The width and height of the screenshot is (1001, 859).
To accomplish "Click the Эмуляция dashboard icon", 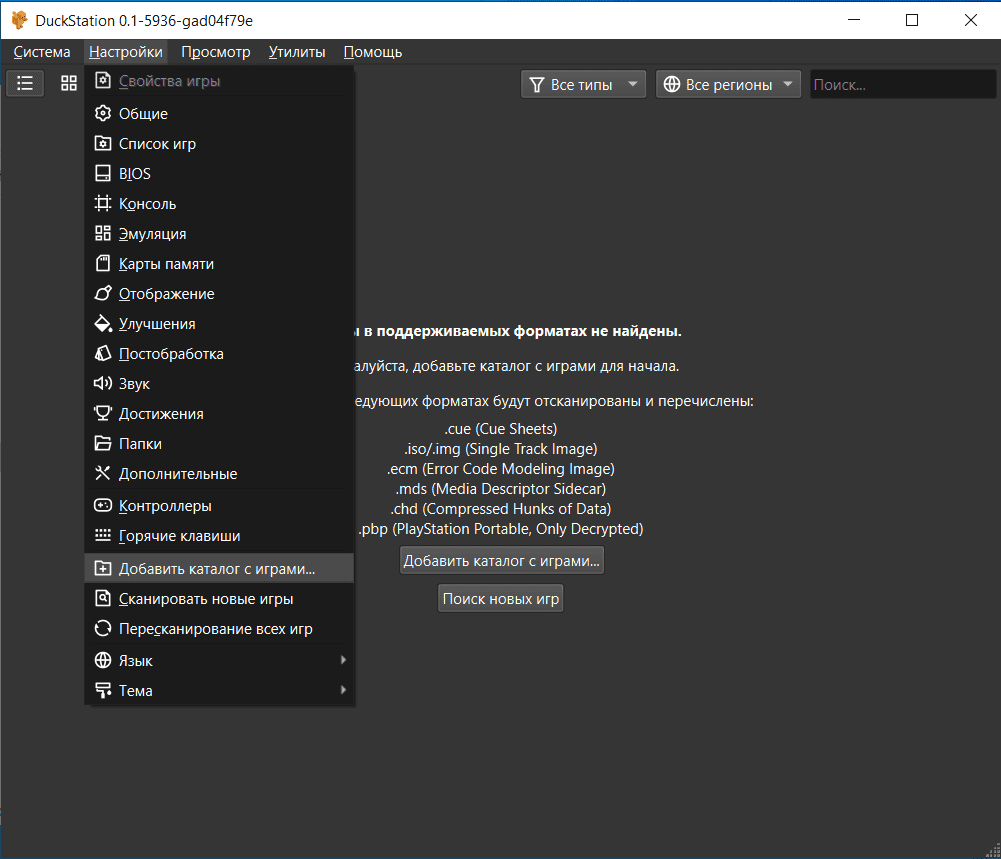I will pyautogui.click(x=103, y=233).
